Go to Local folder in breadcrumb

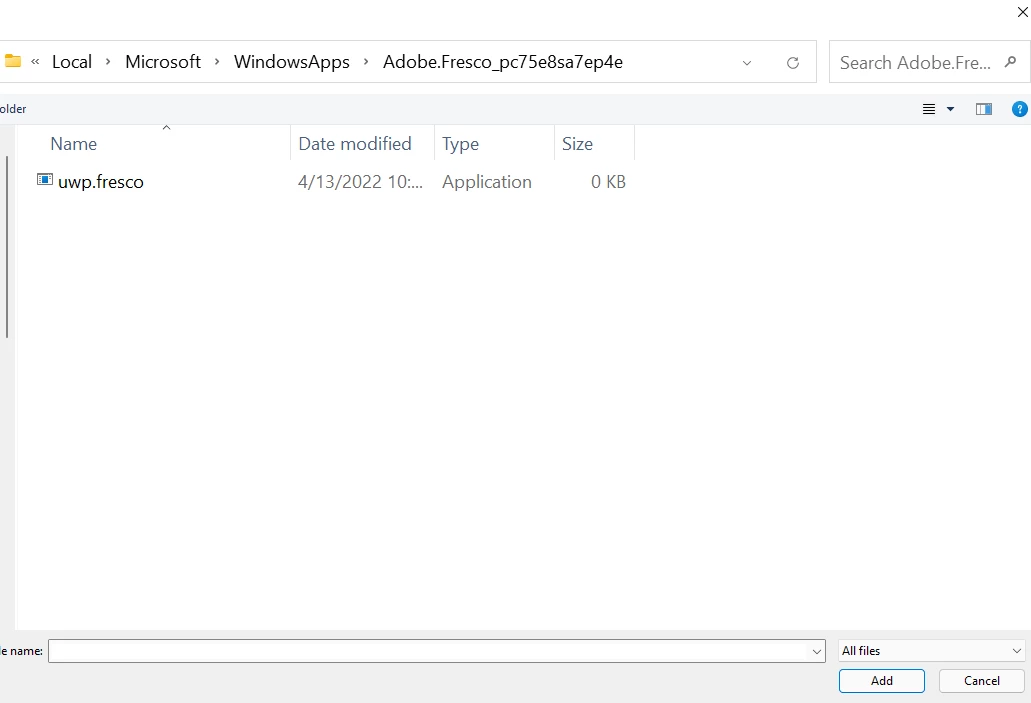tap(72, 62)
